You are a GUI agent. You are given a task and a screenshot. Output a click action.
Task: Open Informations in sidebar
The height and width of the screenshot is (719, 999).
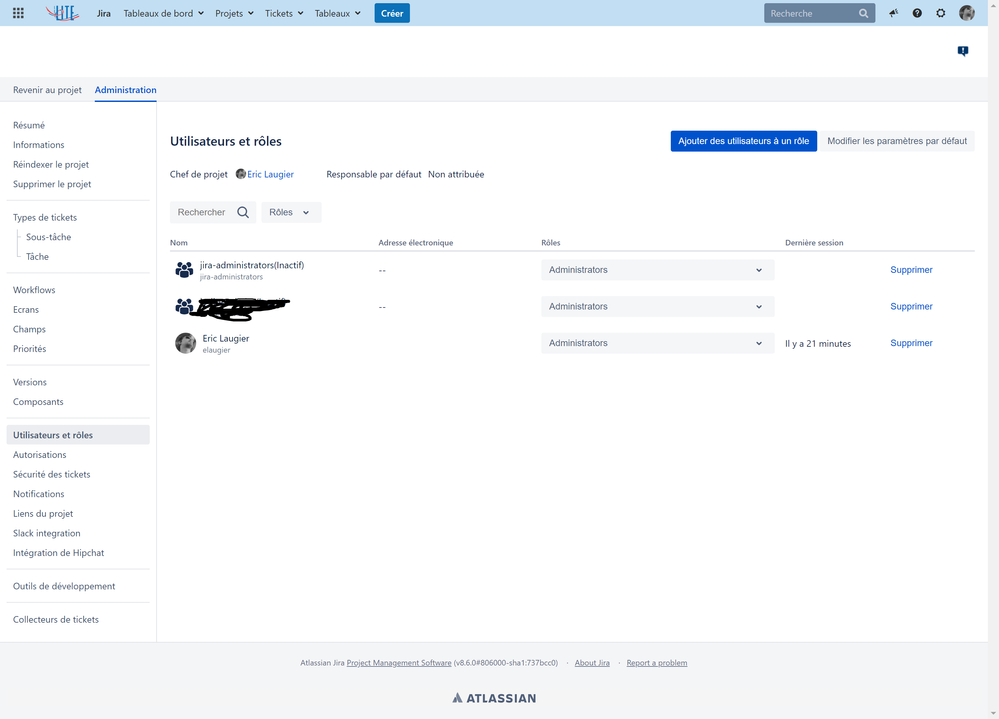[x=38, y=145]
